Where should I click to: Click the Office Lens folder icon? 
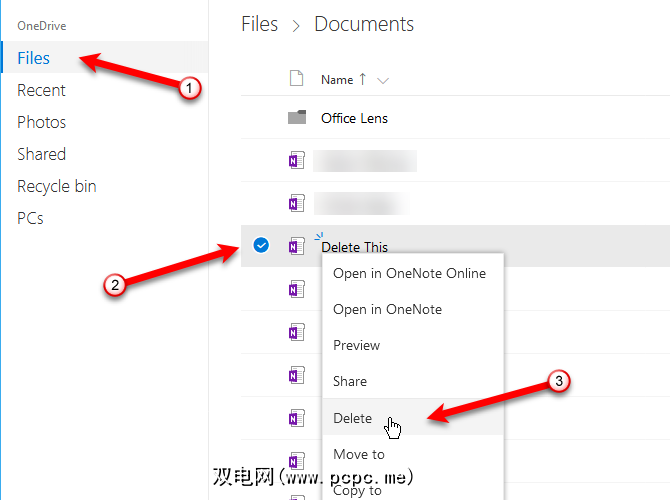click(297, 117)
